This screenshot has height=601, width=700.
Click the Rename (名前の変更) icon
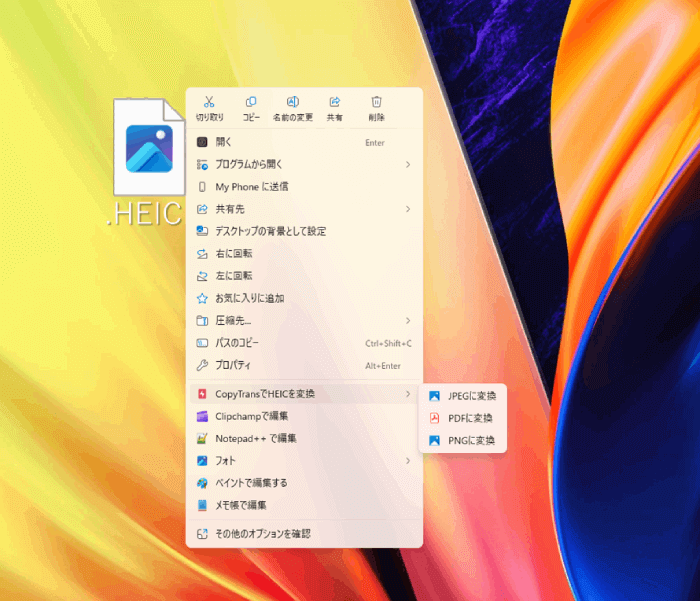(x=293, y=102)
